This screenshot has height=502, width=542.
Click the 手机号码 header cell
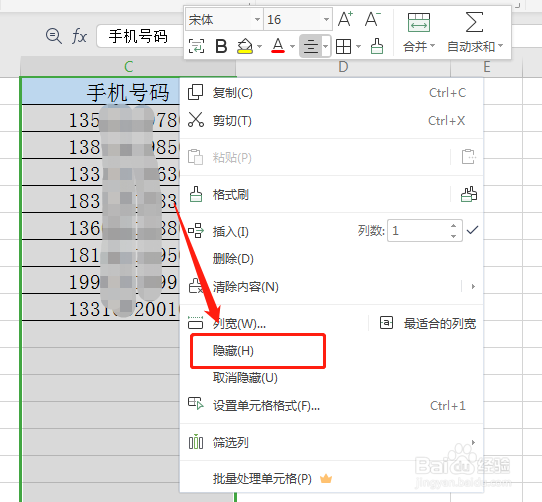coord(101,92)
